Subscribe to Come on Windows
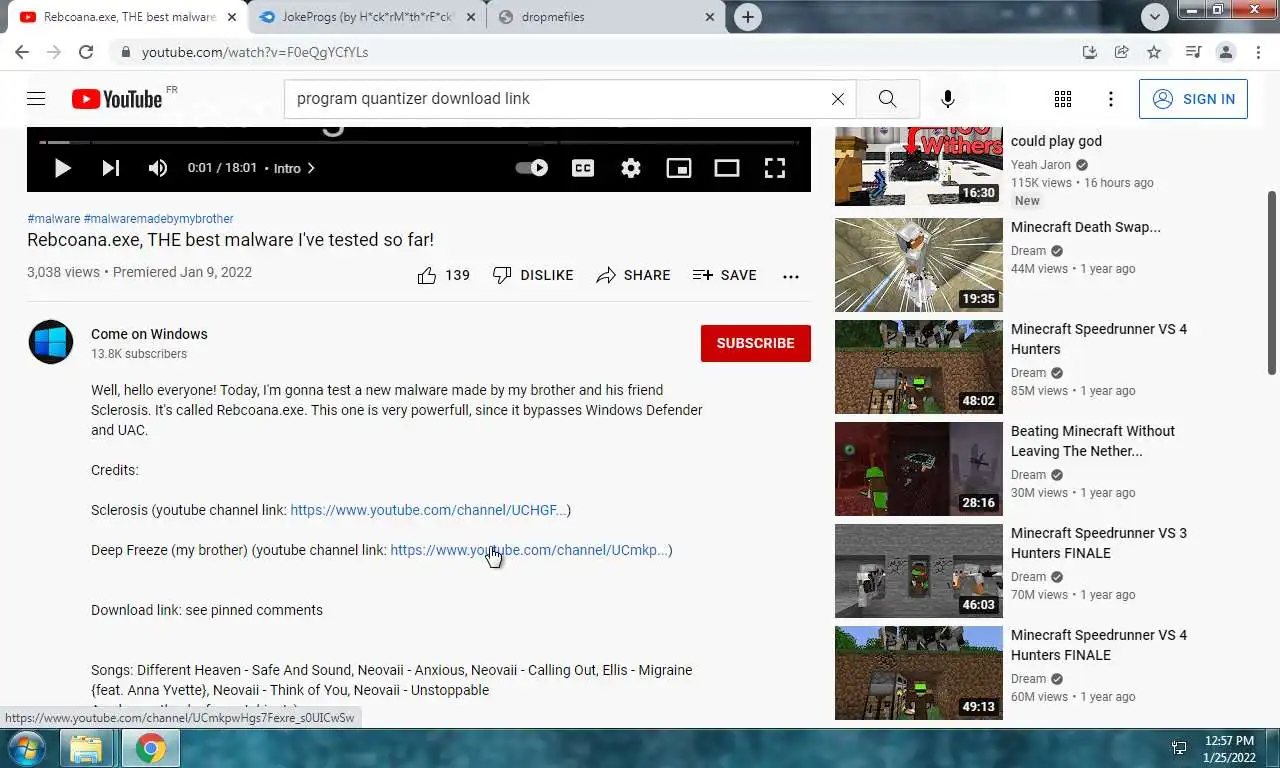Image resolution: width=1280 pixels, height=768 pixels. click(x=756, y=343)
